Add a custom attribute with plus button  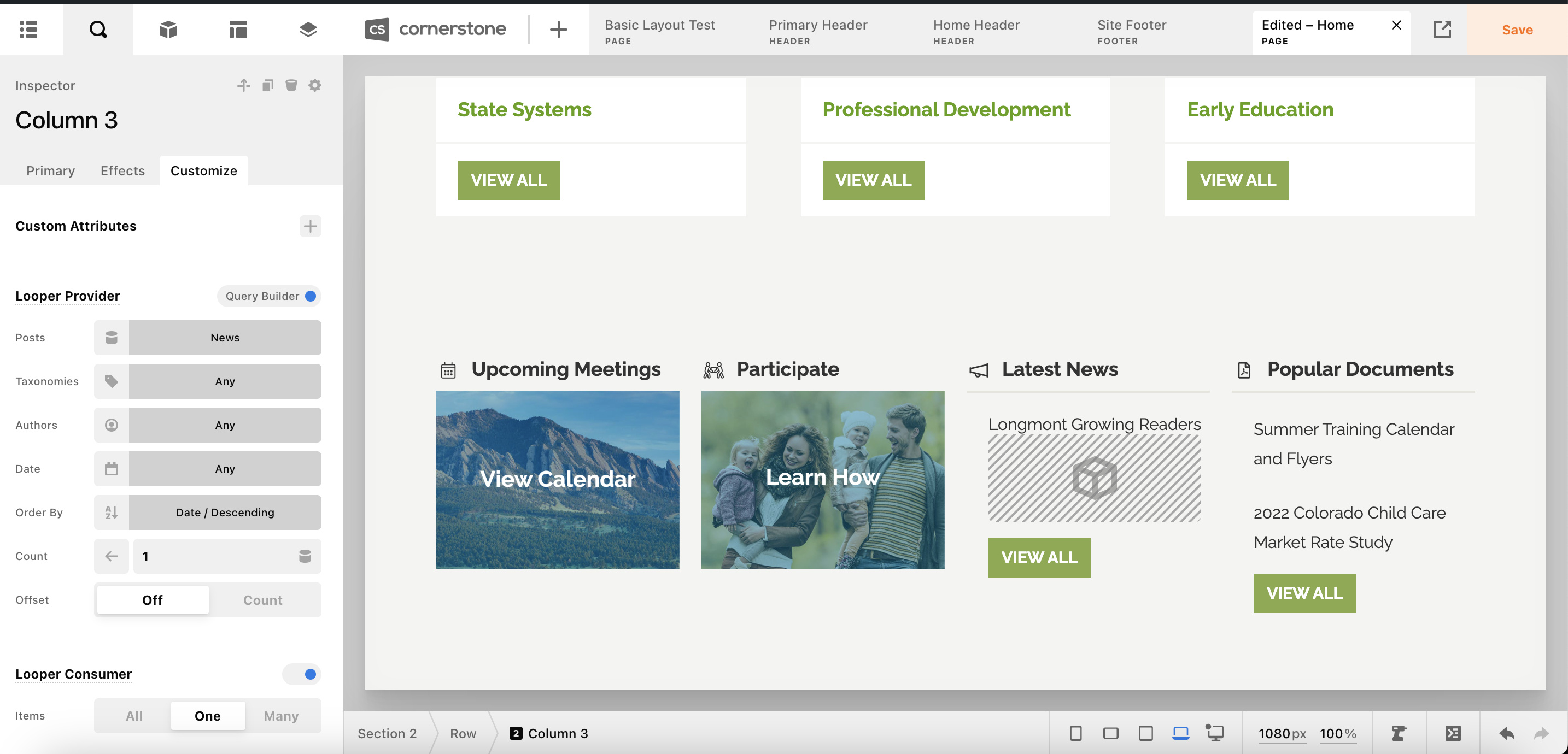(x=310, y=226)
